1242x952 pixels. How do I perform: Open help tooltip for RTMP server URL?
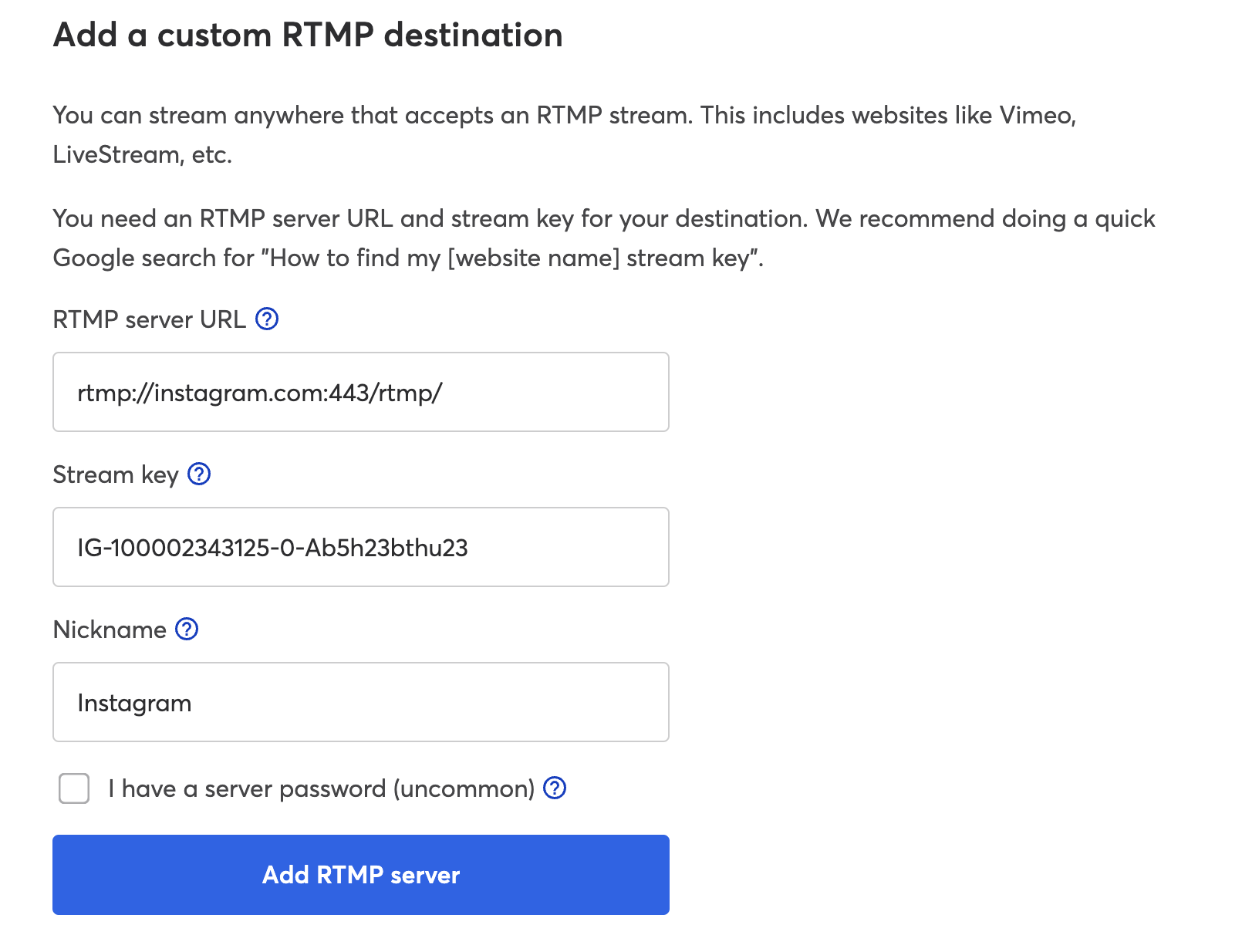(267, 319)
